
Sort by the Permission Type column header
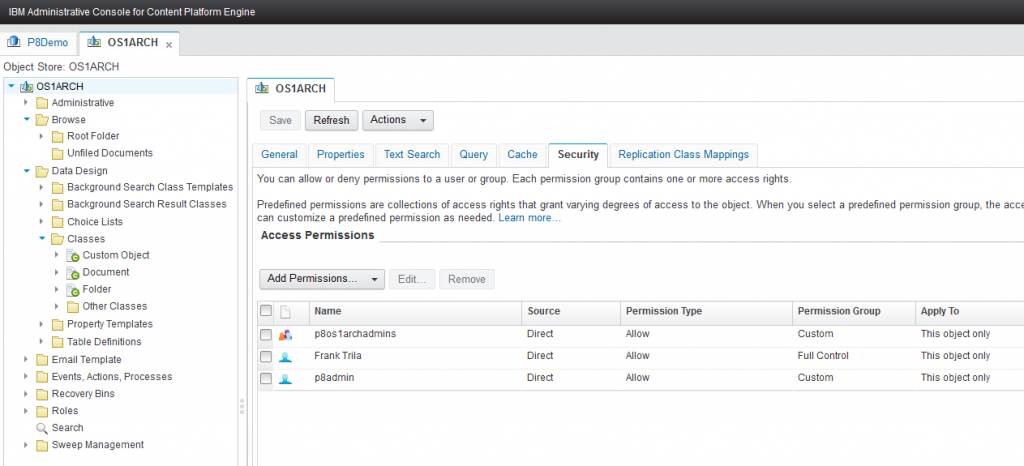[x=707, y=312]
